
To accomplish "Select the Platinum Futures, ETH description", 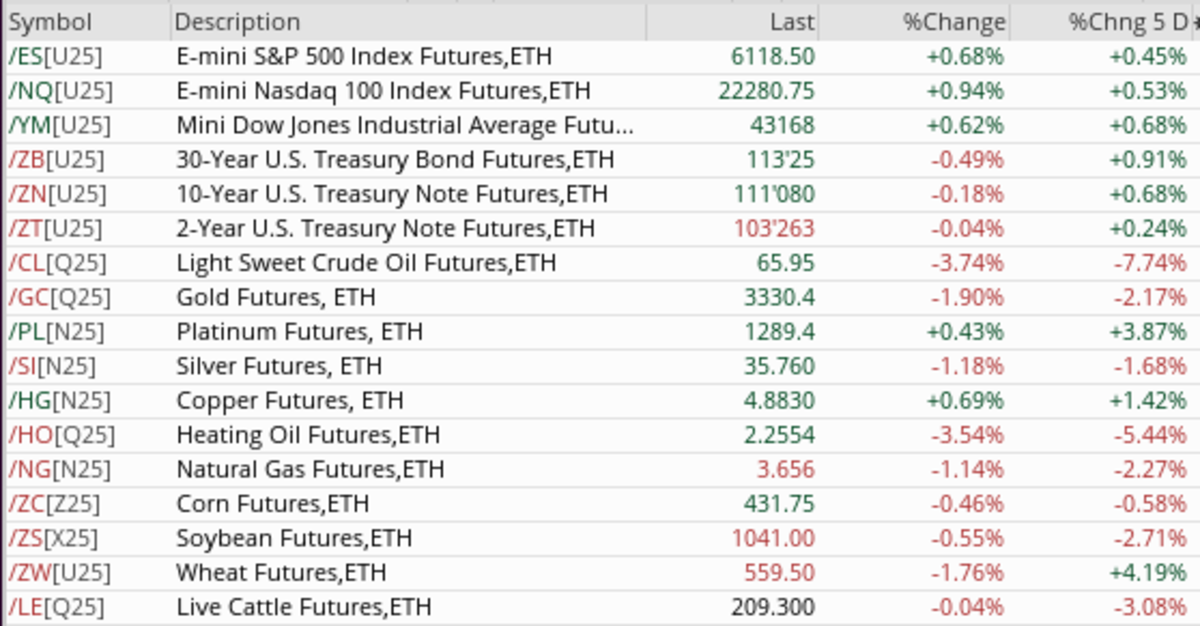I will click(286, 332).
